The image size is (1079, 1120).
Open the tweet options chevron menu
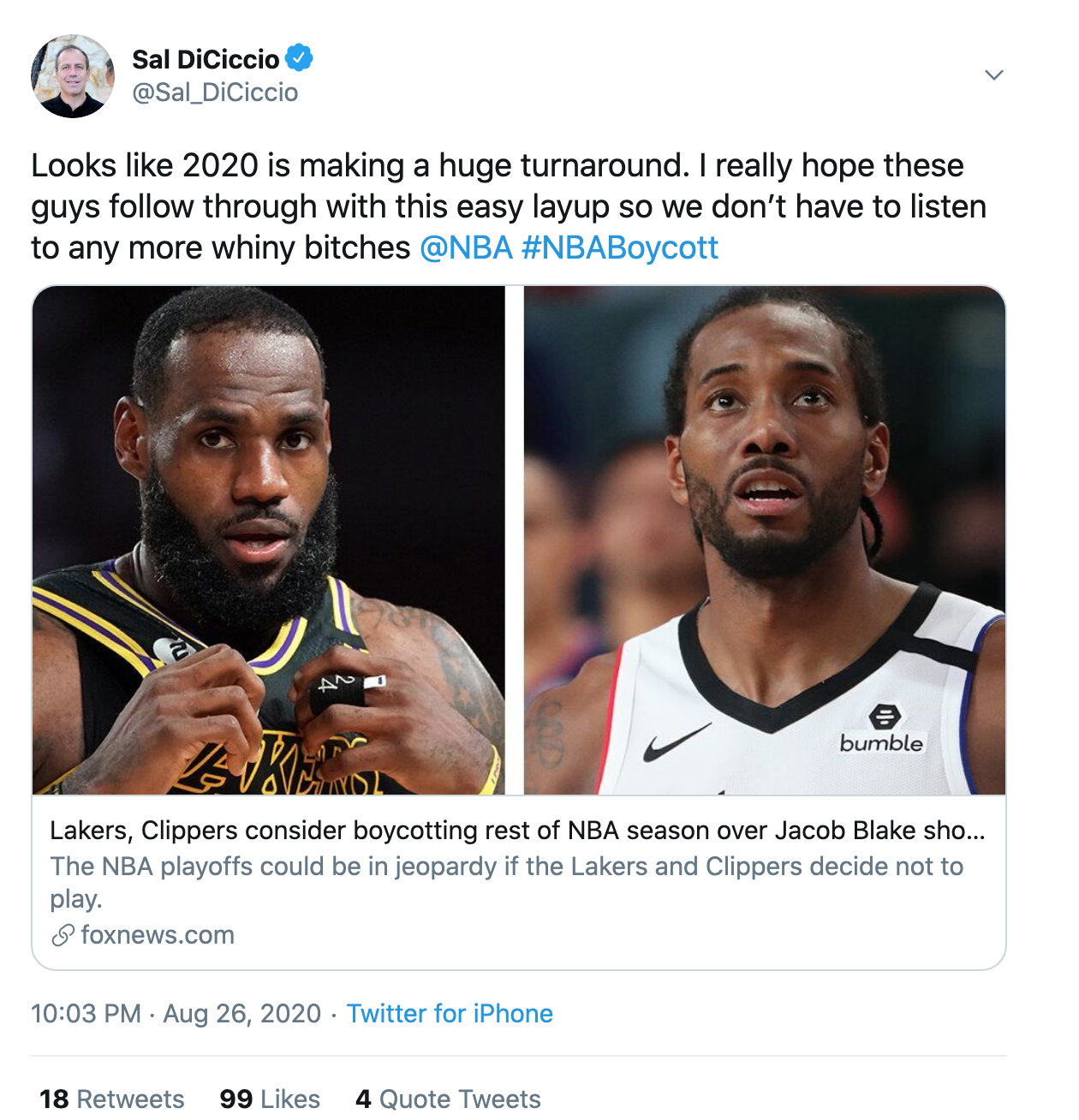[x=993, y=75]
